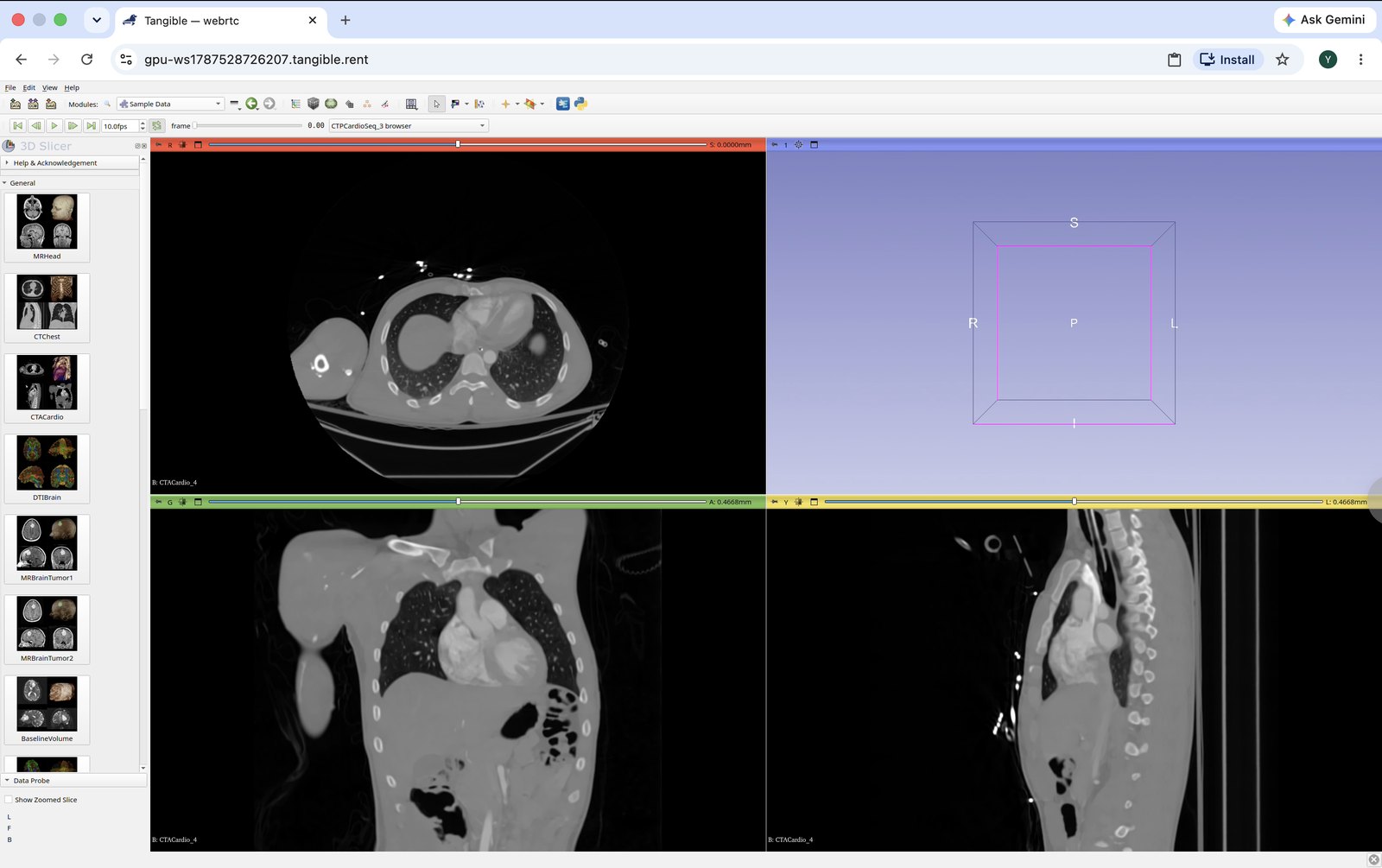Maximize the 3D view
Image resolution: width=1382 pixels, height=868 pixels.
click(x=814, y=144)
